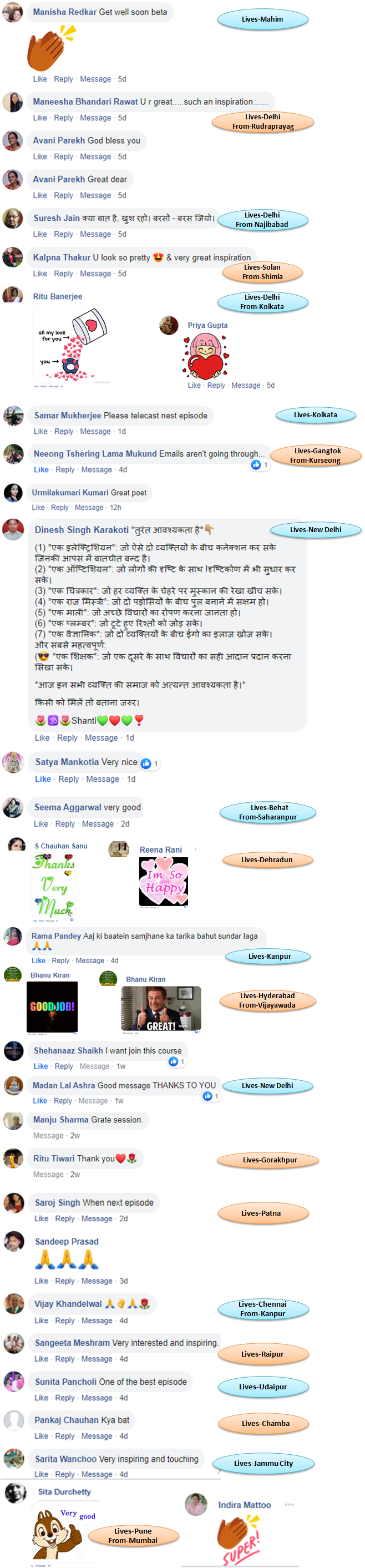Click Manisha Redkar's profile avatar
This screenshot has width=365, height=1568.
pyautogui.click(x=13, y=12)
